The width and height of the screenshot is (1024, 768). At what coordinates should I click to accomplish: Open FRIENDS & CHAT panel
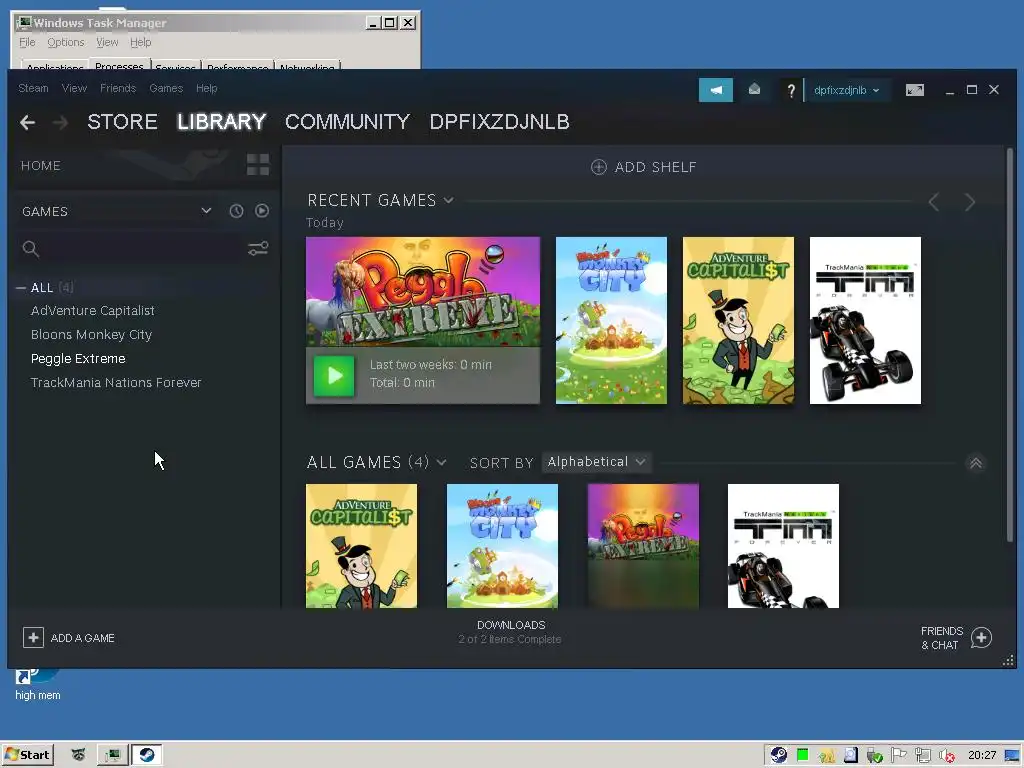pos(956,638)
